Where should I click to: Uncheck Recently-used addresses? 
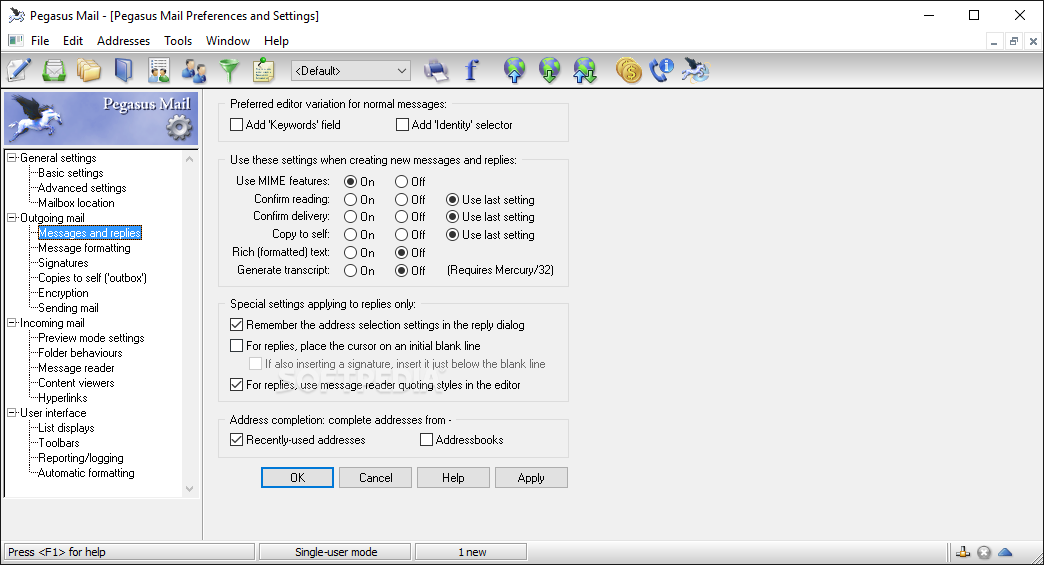pos(236,439)
